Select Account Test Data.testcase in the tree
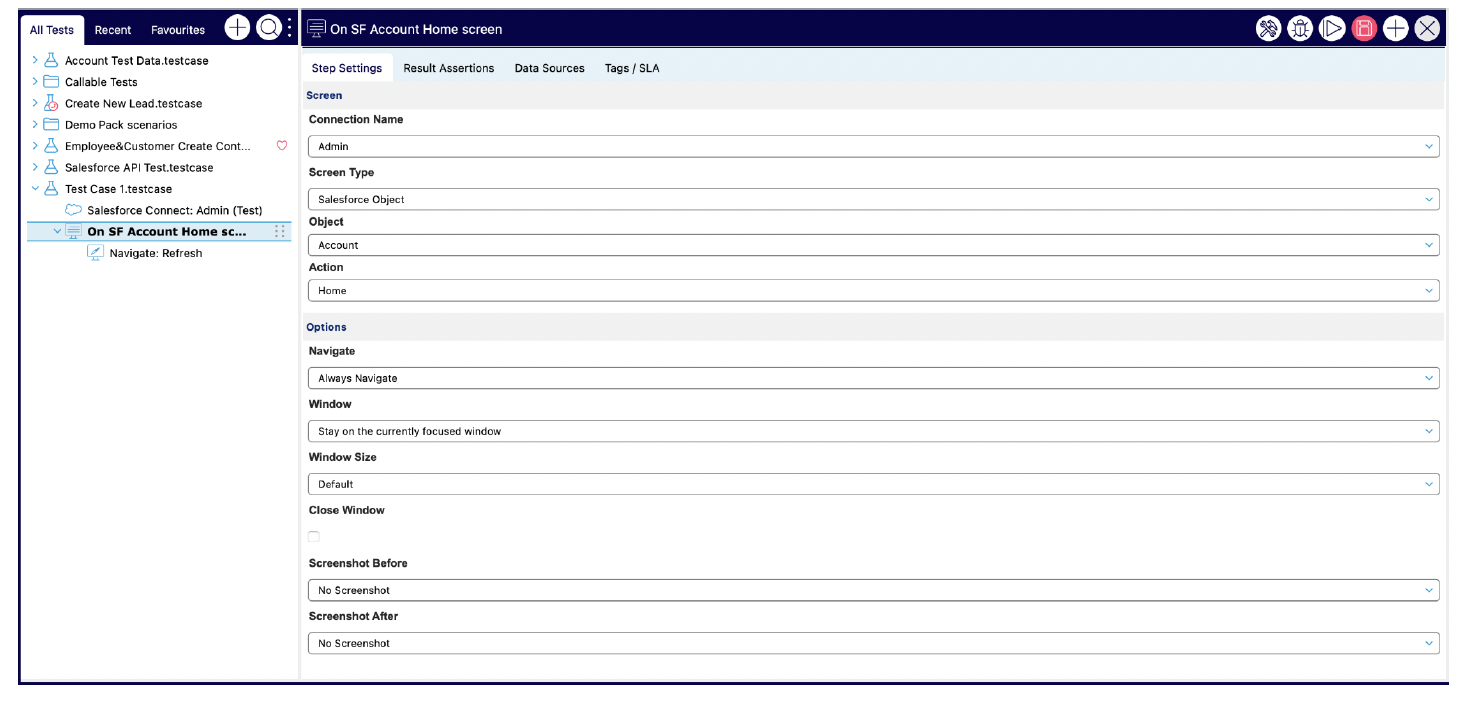The image size is (1462, 716). pyautogui.click(x=137, y=60)
